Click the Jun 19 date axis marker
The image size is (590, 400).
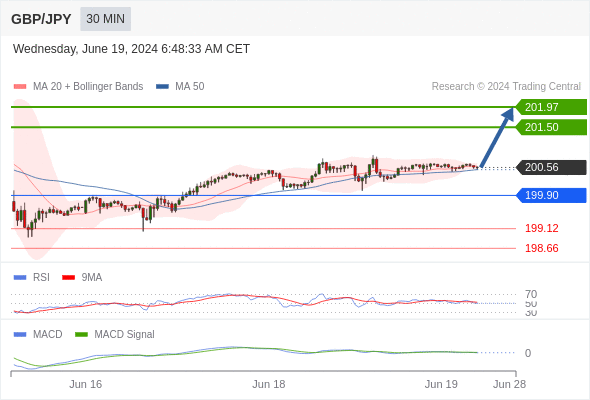(x=441, y=384)
